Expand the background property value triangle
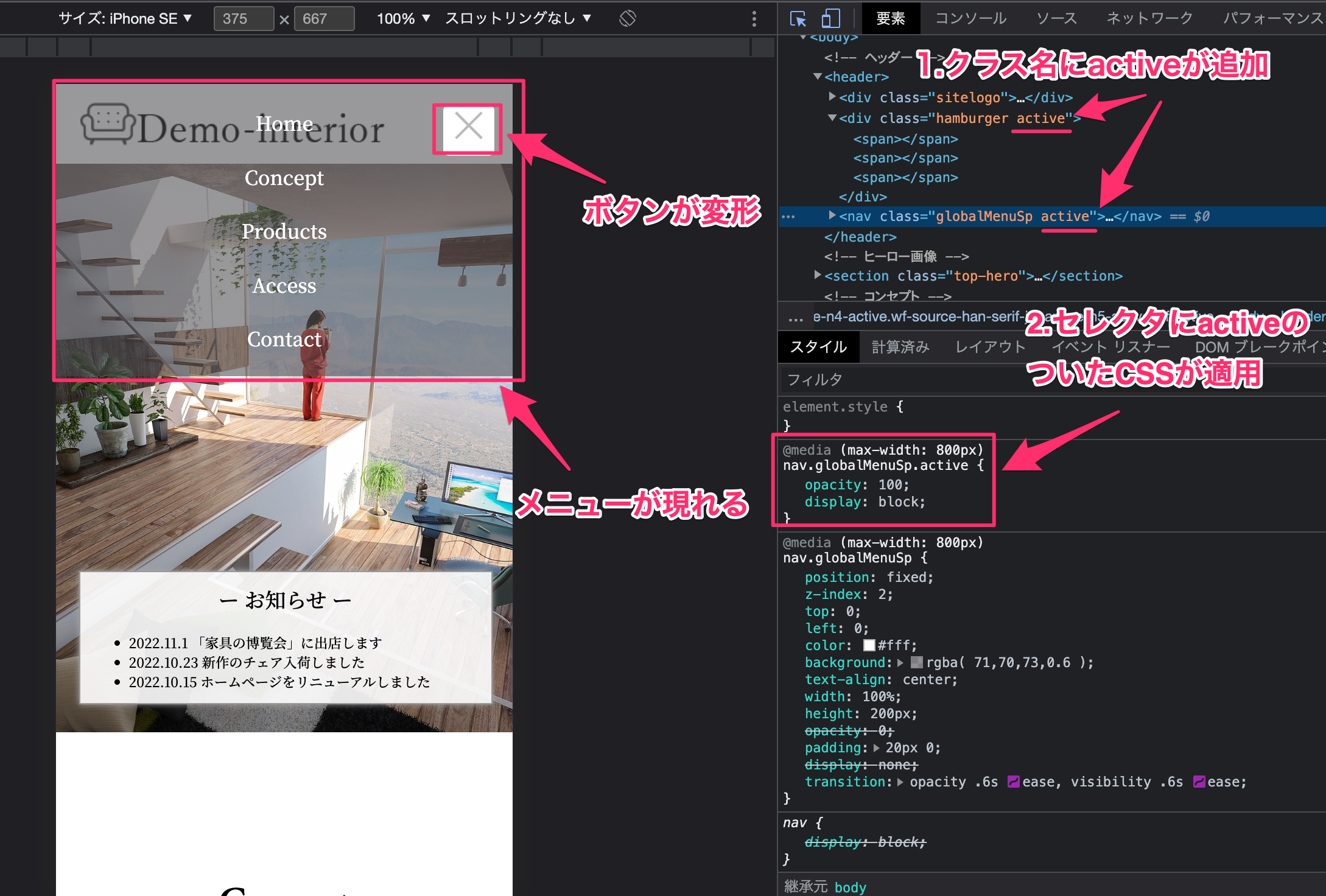Screen dimensions: 1326x896 (900, 663)
